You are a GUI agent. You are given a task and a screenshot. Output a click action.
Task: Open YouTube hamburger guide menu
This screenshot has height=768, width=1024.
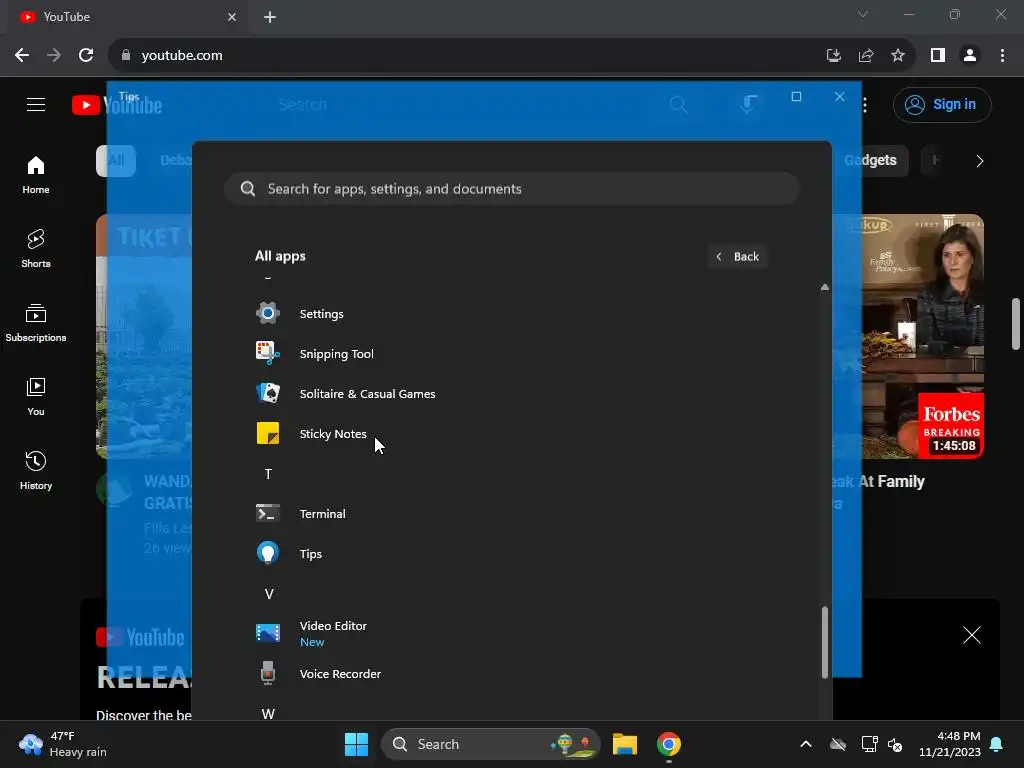pyautogui.click(x=36, y=104)
